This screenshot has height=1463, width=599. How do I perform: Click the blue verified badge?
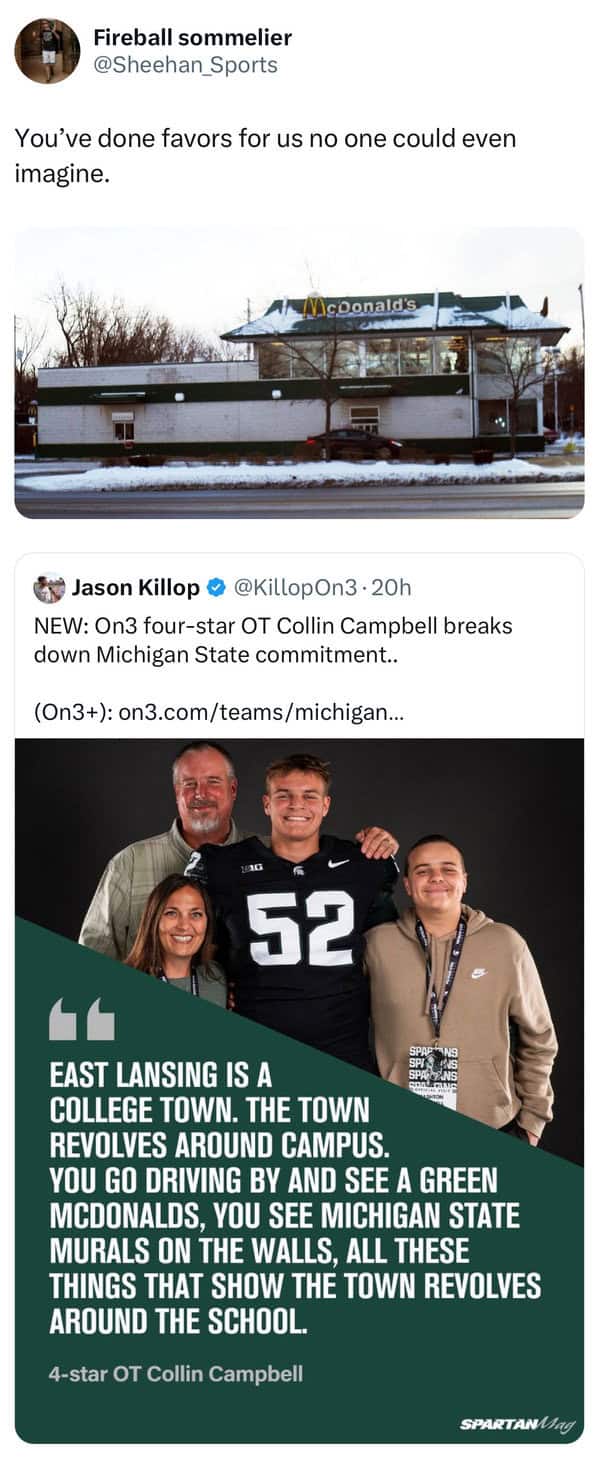click(214, 588)
